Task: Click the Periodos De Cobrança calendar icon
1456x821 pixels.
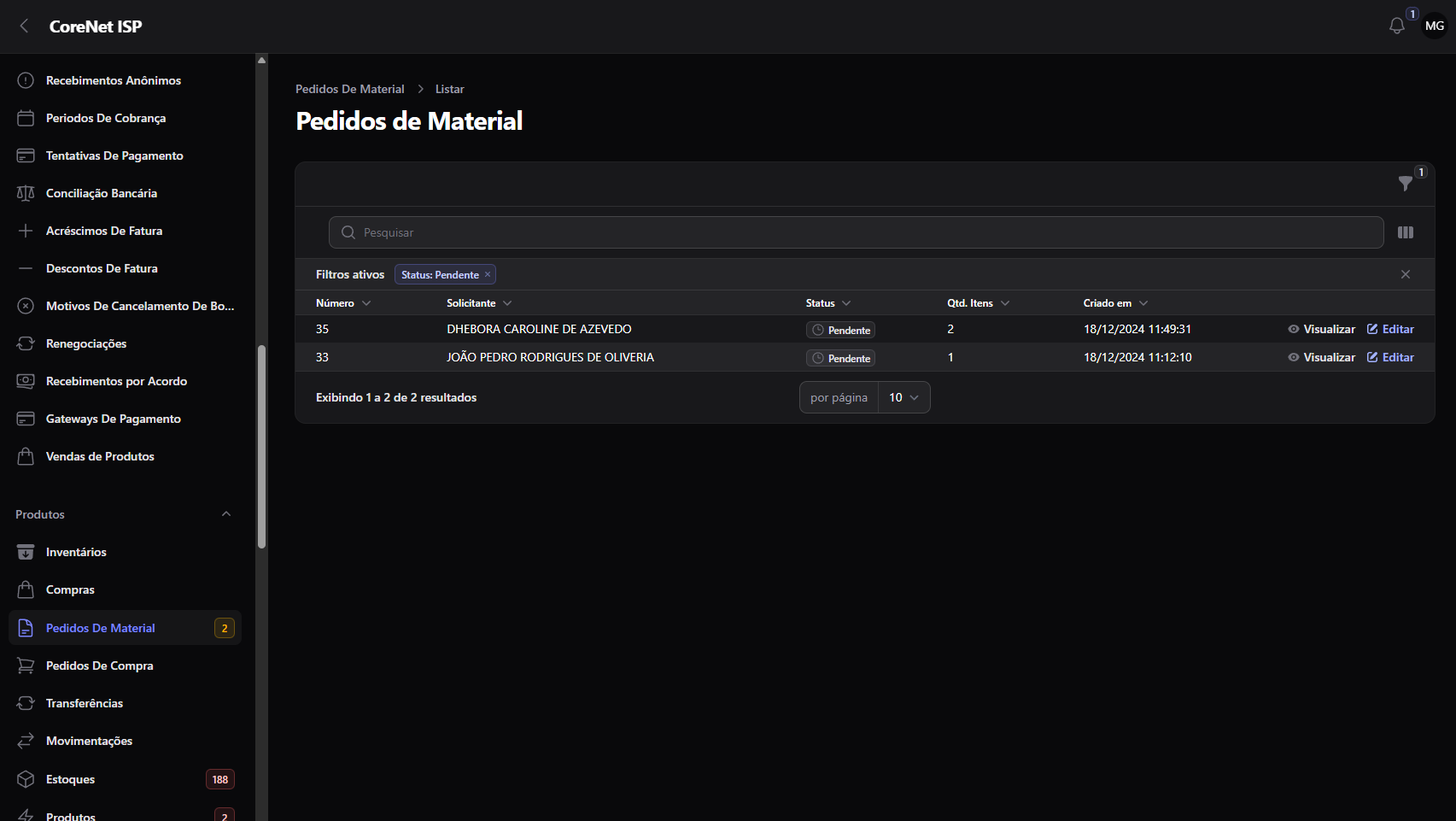Action: pos(26,118)
